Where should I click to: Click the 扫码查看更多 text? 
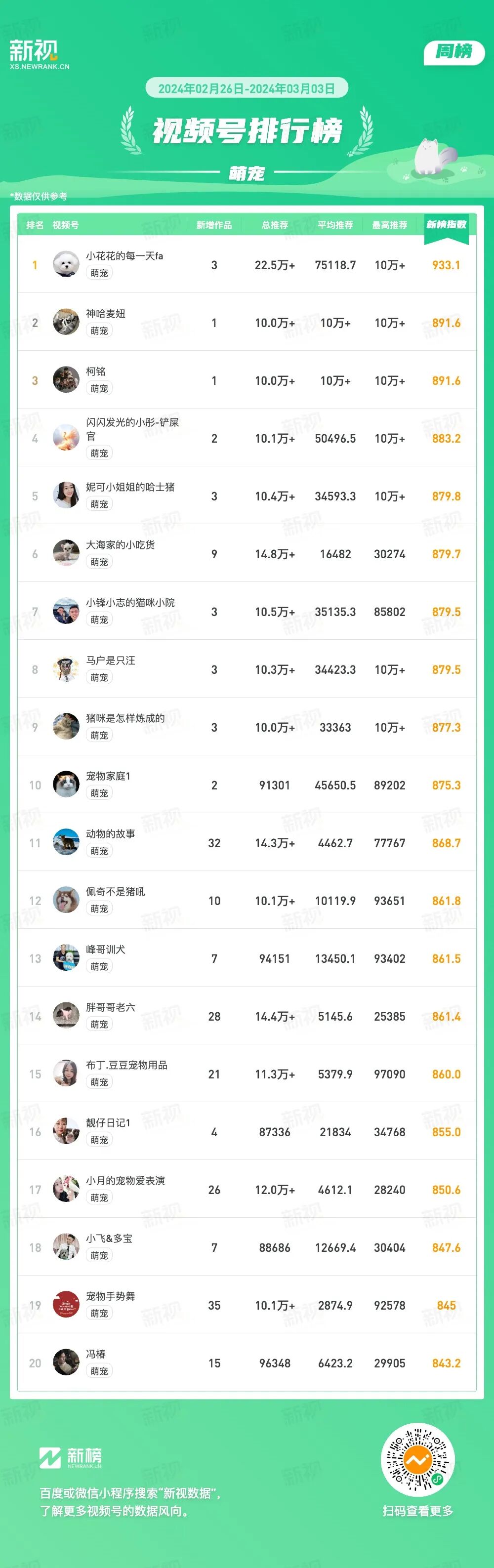click(418, 1511)
